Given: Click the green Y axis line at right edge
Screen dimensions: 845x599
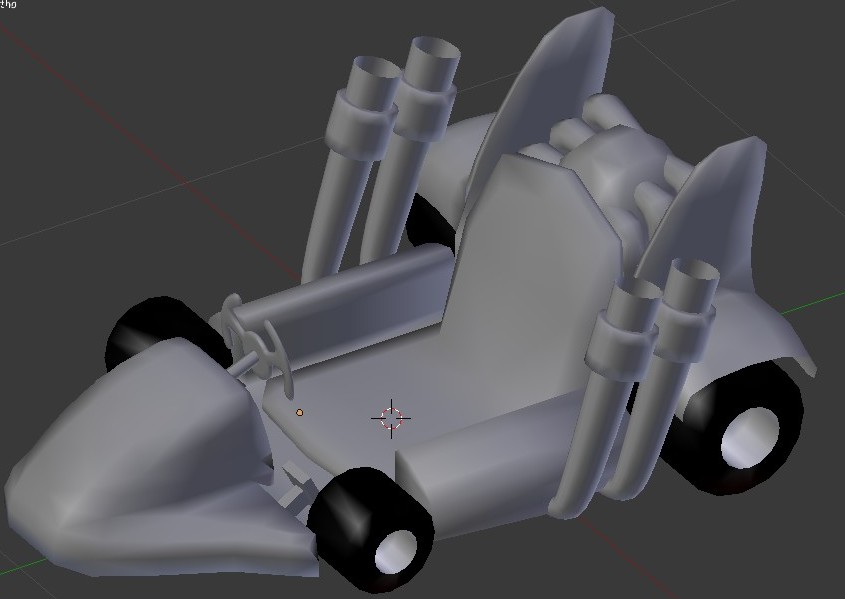Looking at the screenshot, I should click(x=825, y=299).
